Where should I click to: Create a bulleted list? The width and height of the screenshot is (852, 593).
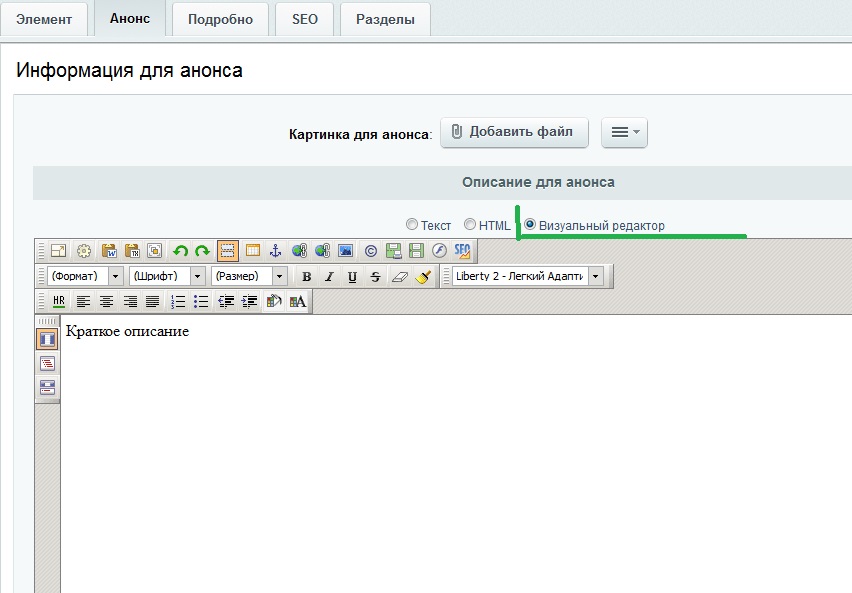(201, 301)
